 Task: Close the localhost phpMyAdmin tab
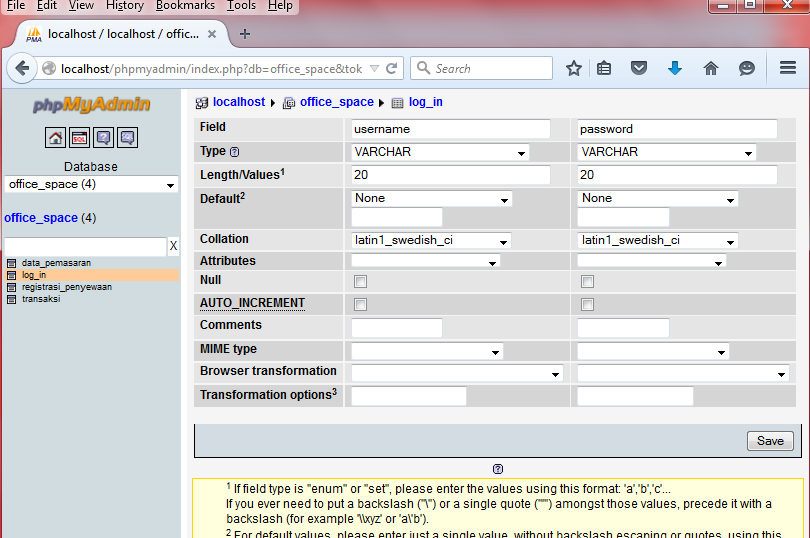click(212, 34)
